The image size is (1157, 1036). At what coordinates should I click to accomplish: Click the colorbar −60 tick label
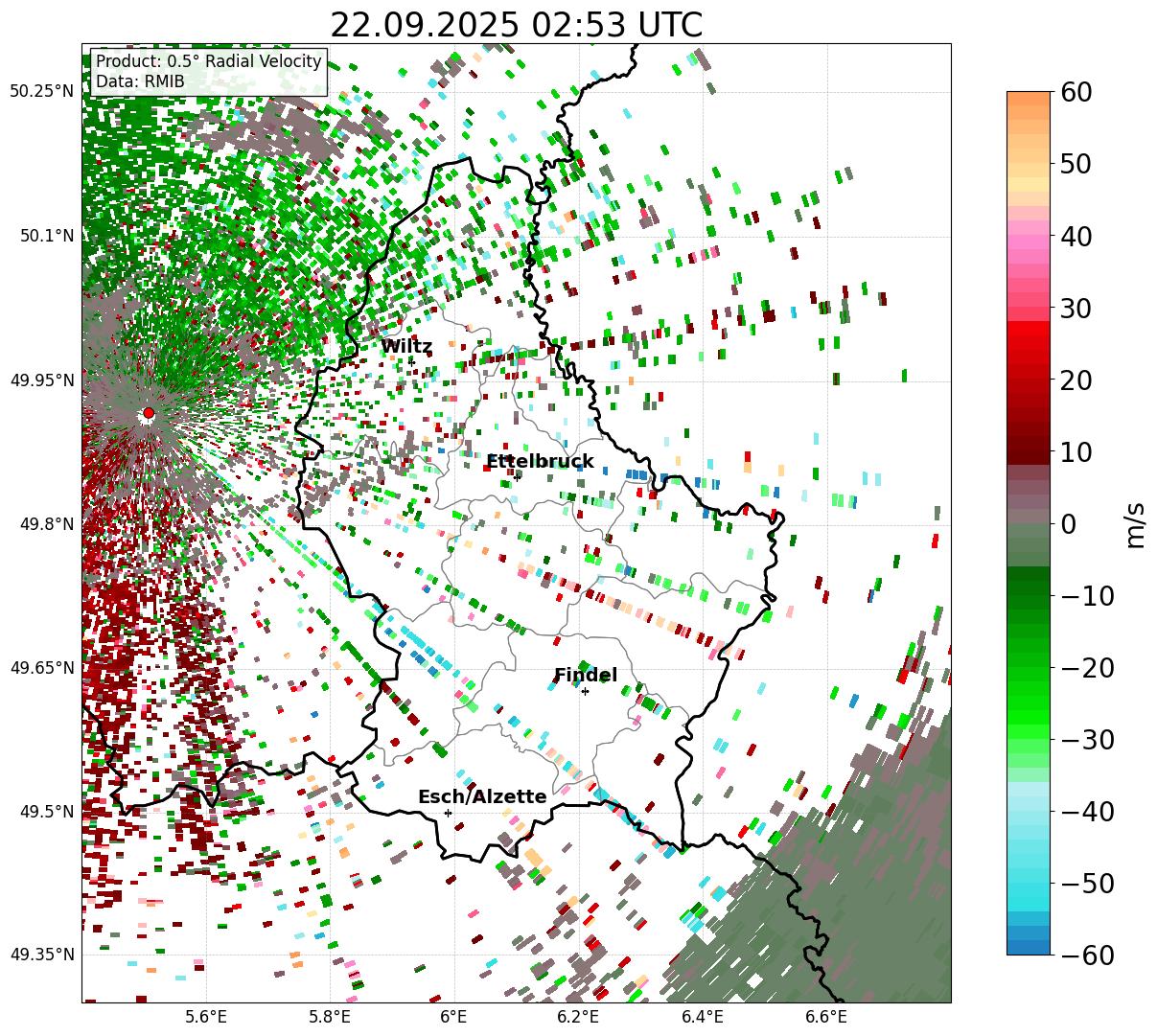click(1088, 955)
